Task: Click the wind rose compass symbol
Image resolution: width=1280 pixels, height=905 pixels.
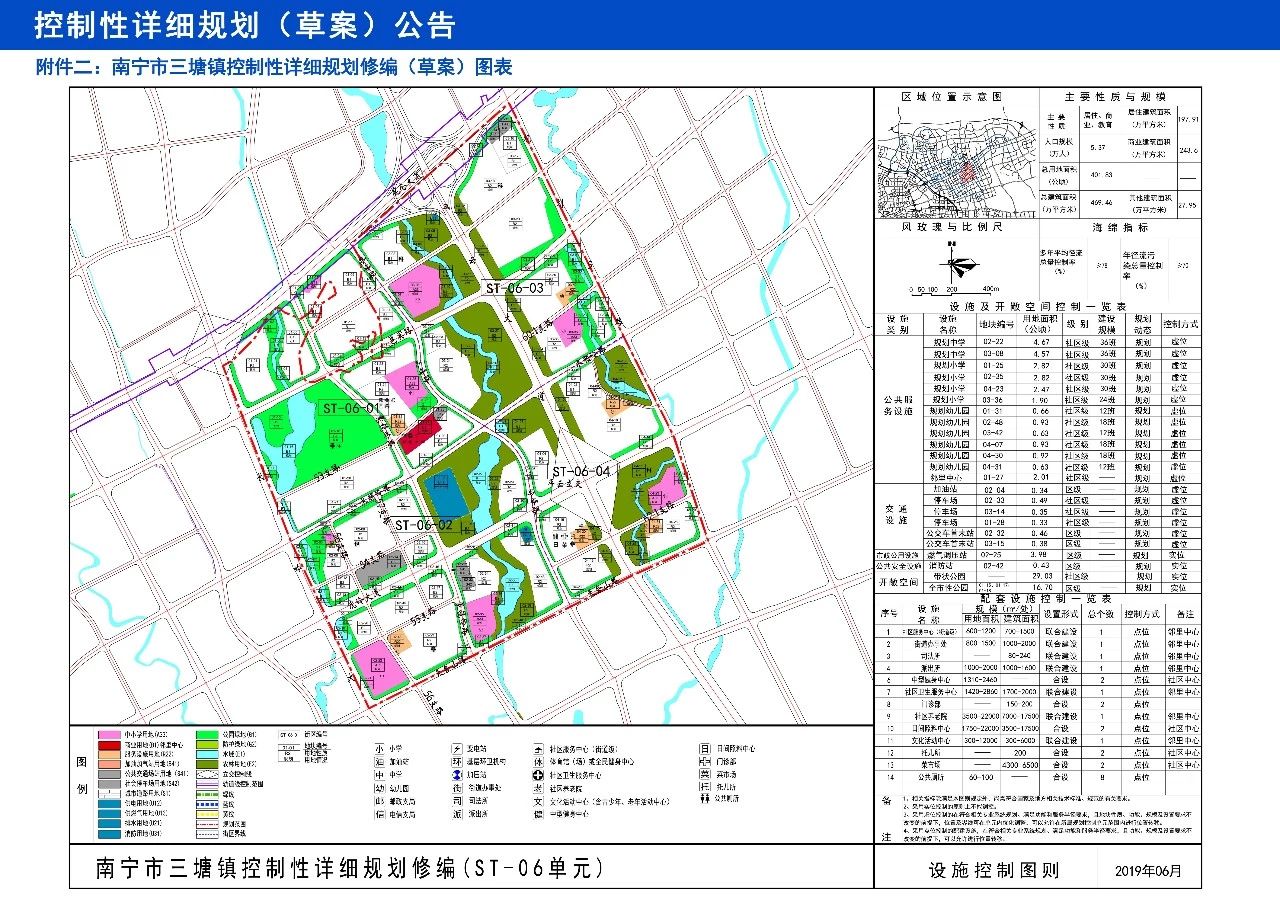Action: [x=958, y=263]
